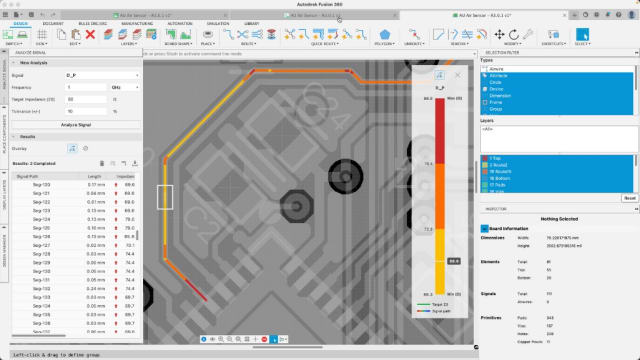Click the red stop icon in bottom toolbar
The image size is (640, 360).
264,339
